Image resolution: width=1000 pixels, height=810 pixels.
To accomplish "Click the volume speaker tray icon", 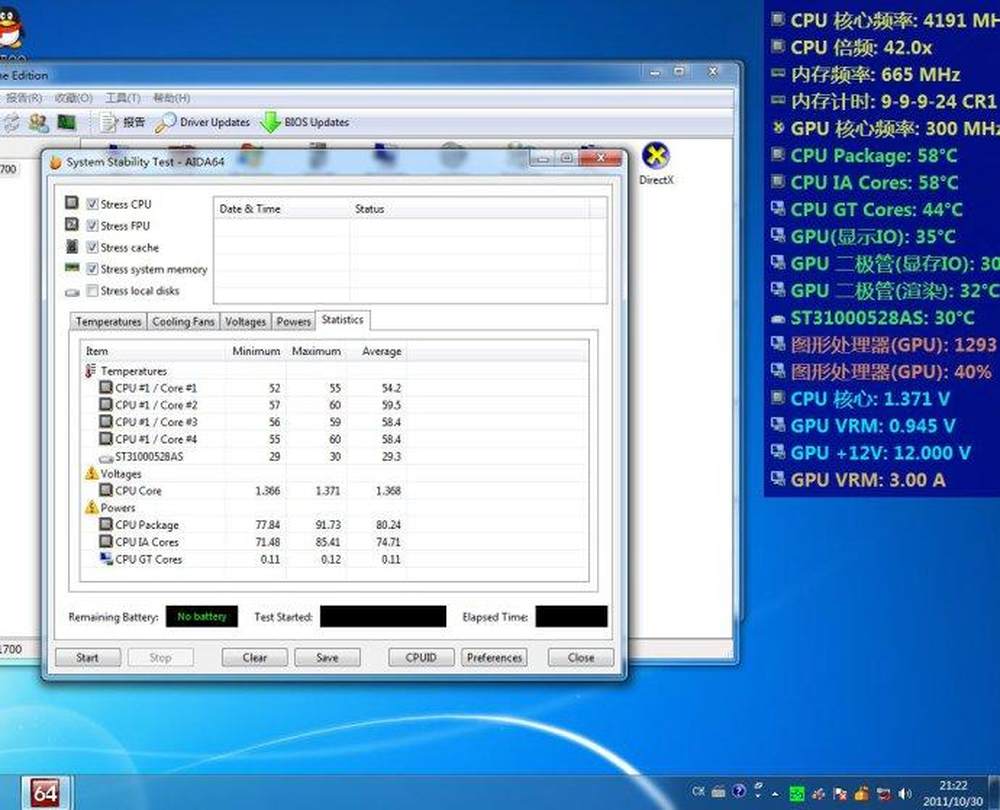I will (x=905, y=794).
